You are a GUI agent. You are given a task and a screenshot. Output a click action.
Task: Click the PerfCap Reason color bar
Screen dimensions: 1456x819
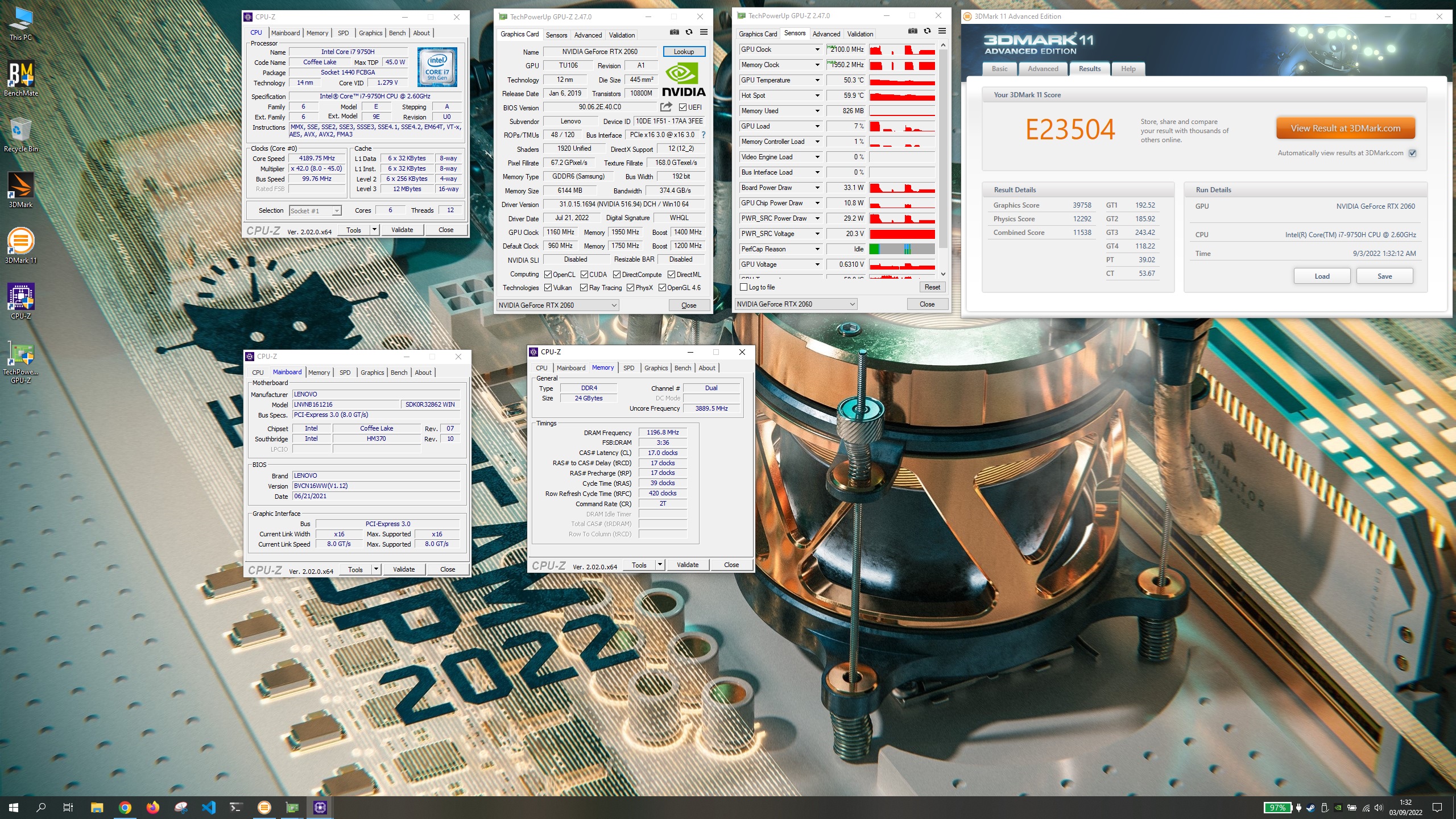[902, 249]
